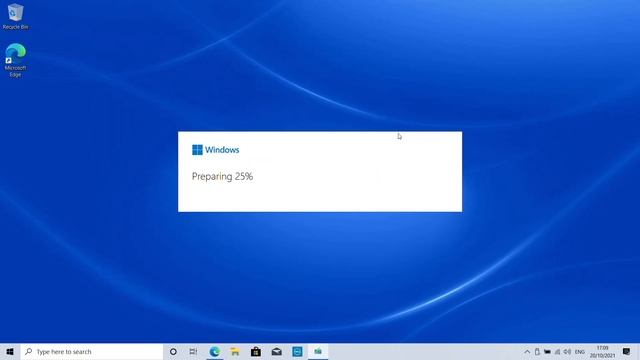Screen dimensions: 640x360
Task: Select the Microsoft Edge desktop shortcut
Action: (16, 60)
